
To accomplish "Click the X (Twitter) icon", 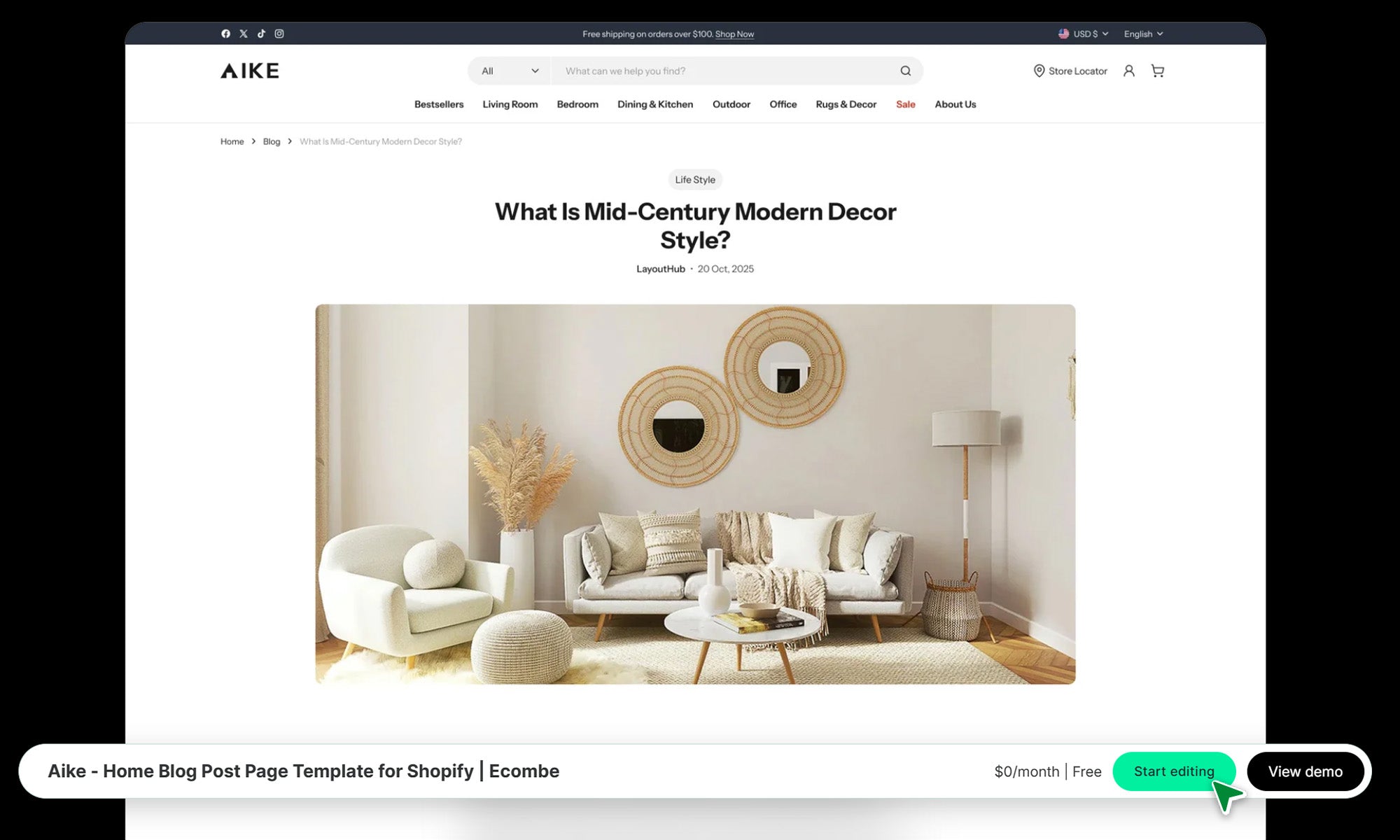I will pyautogui.click(x=244, y=34).
